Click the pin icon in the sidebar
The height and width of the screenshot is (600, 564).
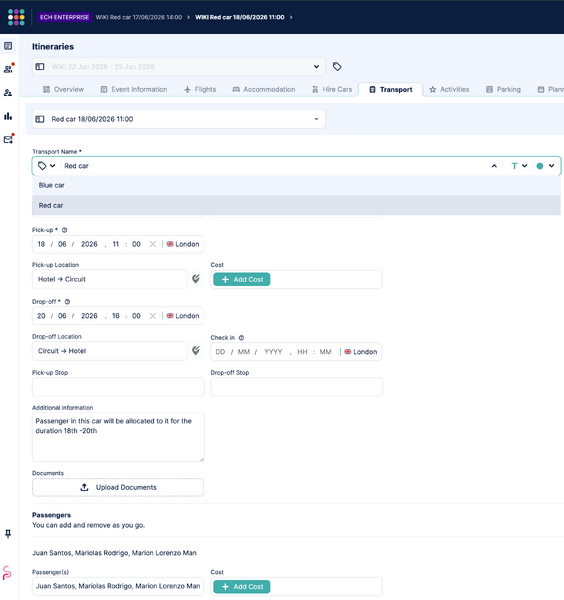click(x=8, y=533)
